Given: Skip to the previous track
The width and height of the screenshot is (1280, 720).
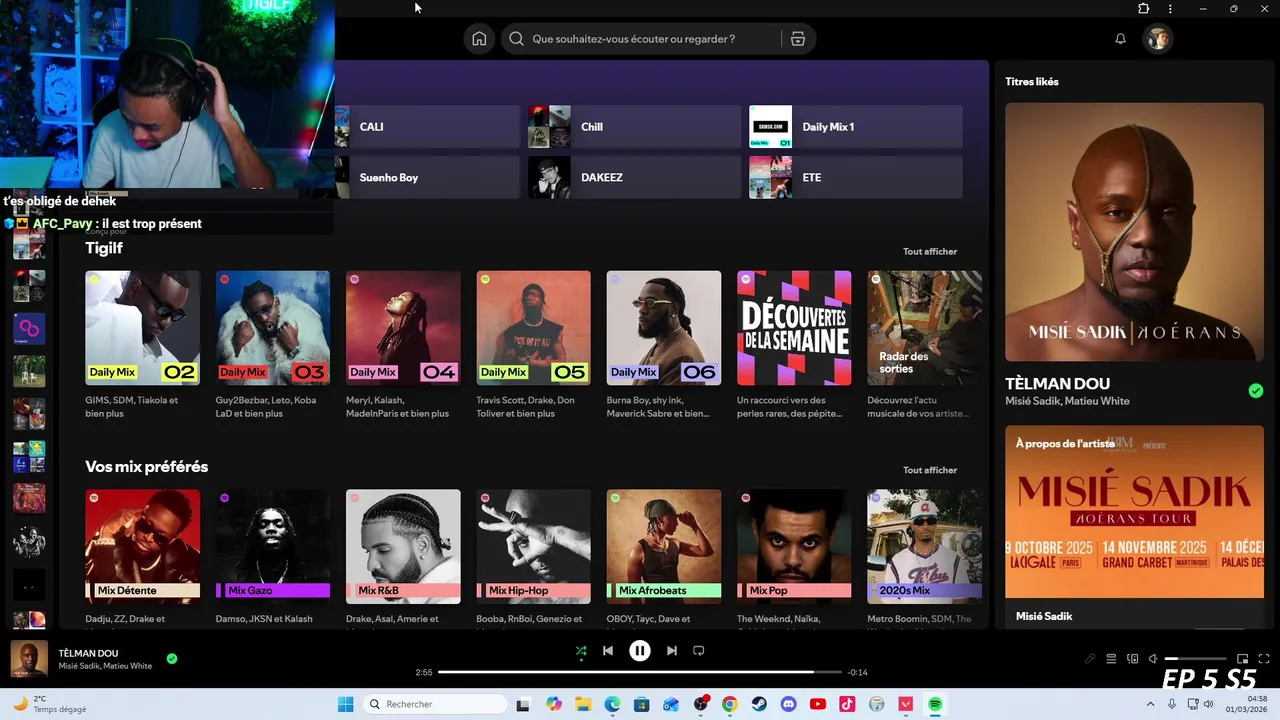Looking at the screenshot, I should coord(607,651).
